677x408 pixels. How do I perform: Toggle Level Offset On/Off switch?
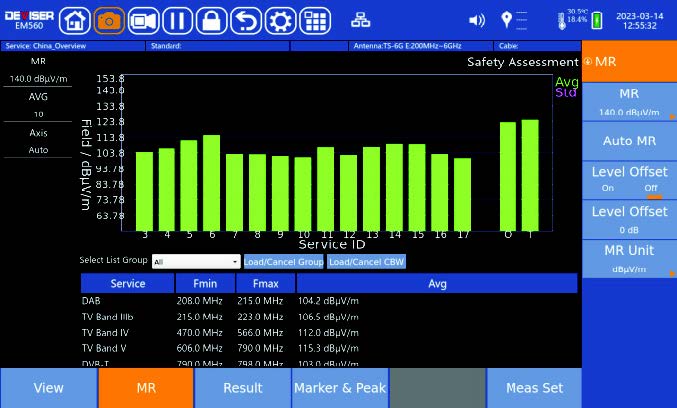629,179
